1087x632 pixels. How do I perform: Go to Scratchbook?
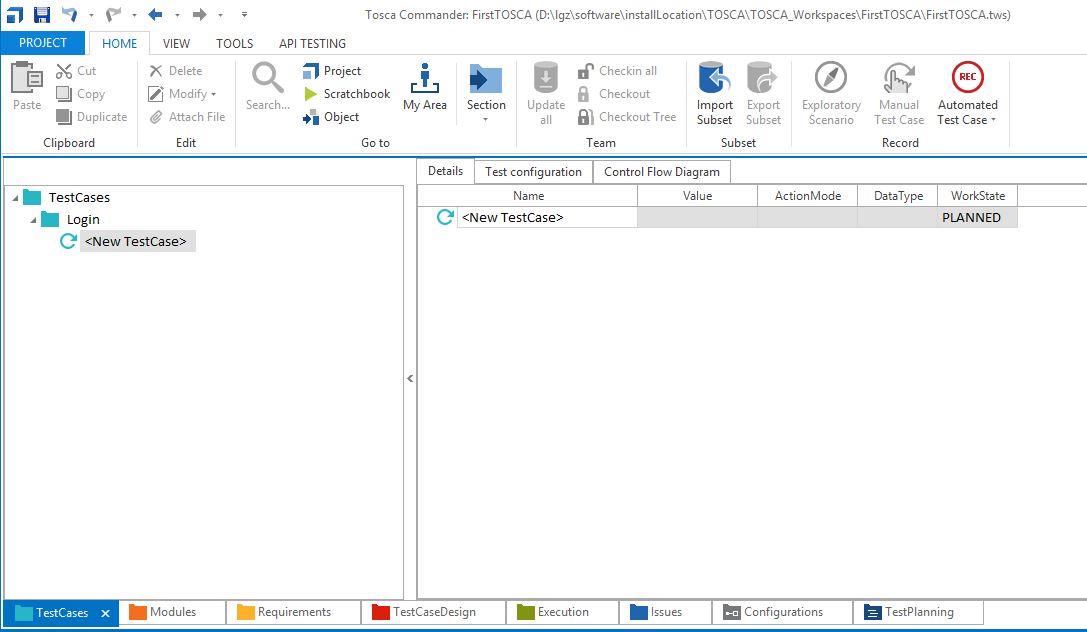347,94
